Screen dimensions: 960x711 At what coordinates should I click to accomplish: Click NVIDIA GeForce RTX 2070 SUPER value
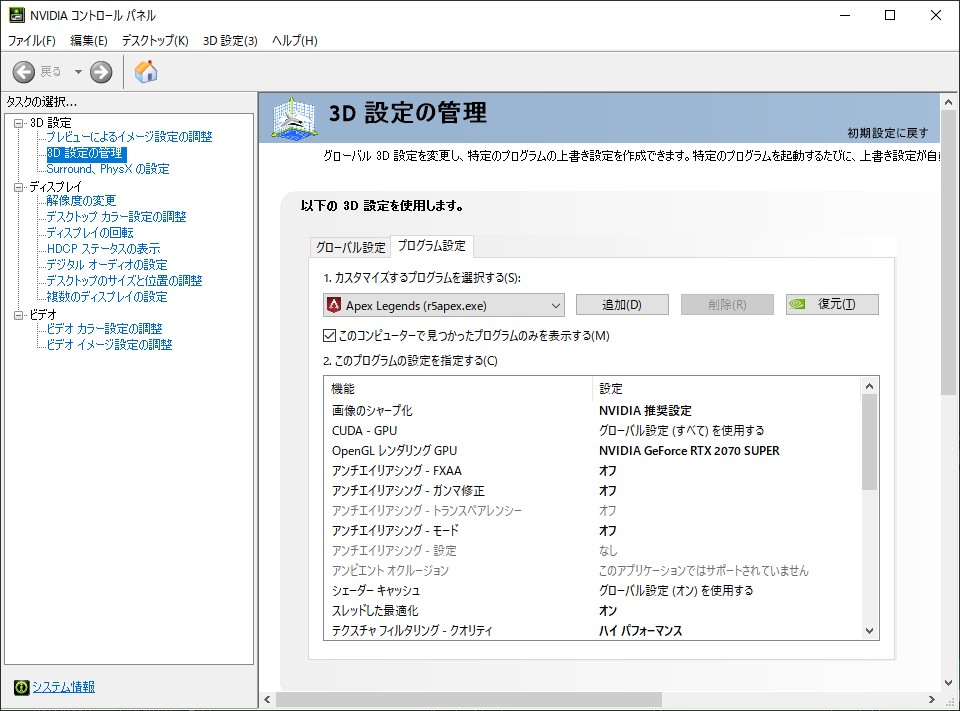pos(689,451)
